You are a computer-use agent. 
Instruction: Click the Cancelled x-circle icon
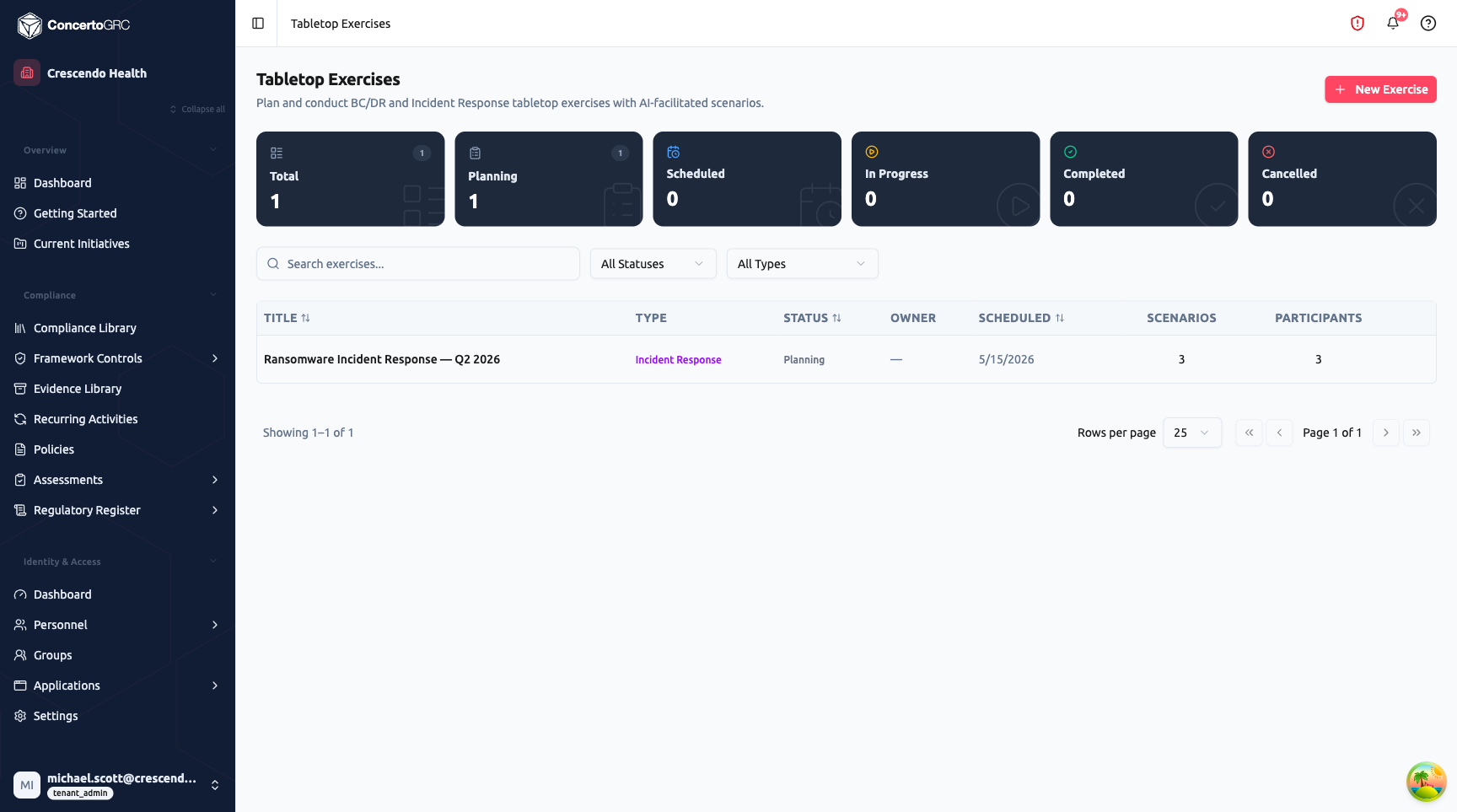(x=1268, y=152)
